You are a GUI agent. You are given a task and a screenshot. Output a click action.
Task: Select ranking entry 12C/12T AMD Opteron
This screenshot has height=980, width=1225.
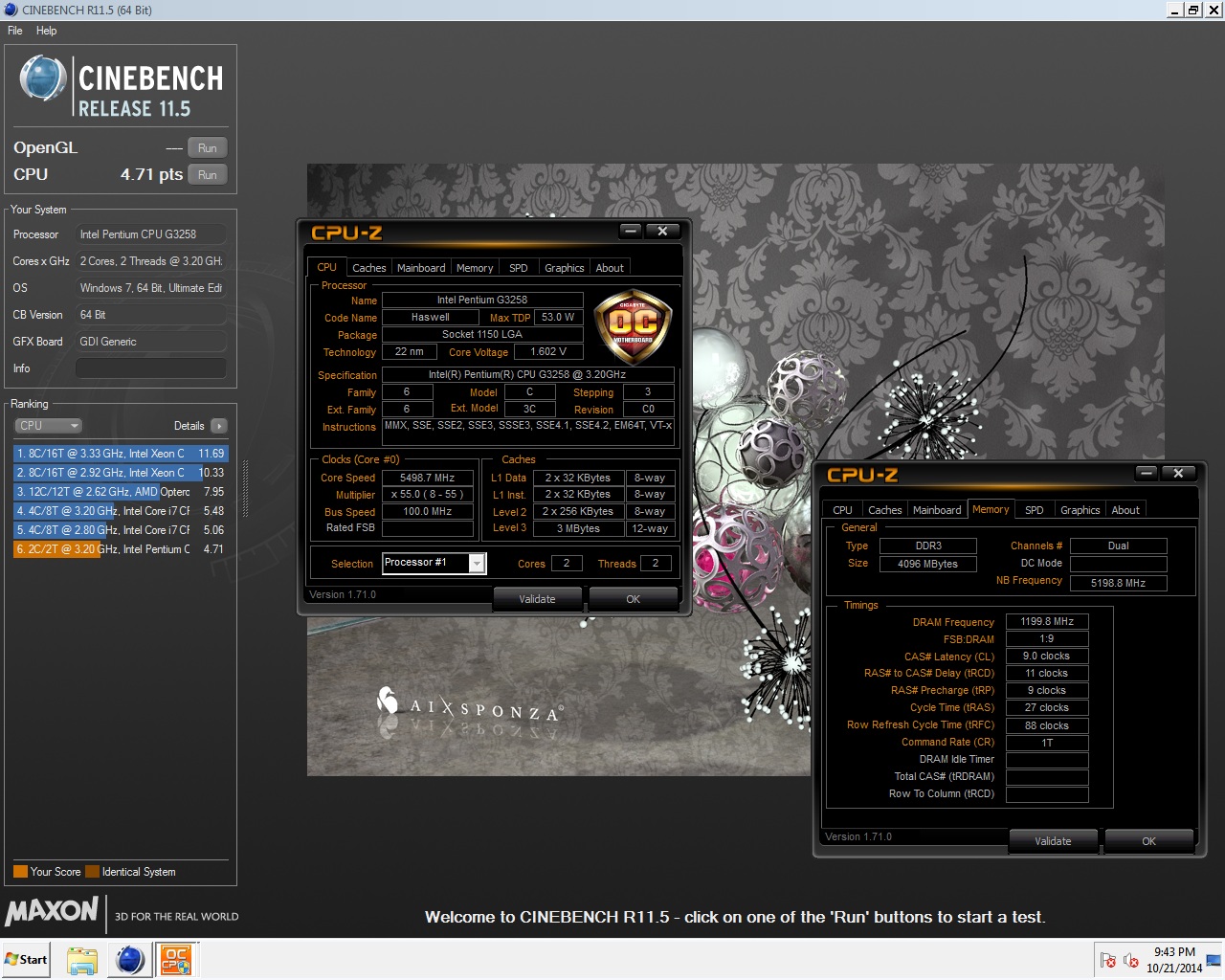121,492
